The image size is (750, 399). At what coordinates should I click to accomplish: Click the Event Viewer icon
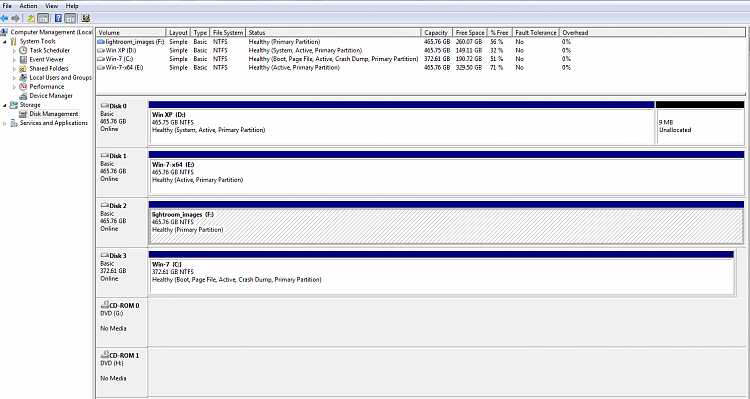coord(23,59)
